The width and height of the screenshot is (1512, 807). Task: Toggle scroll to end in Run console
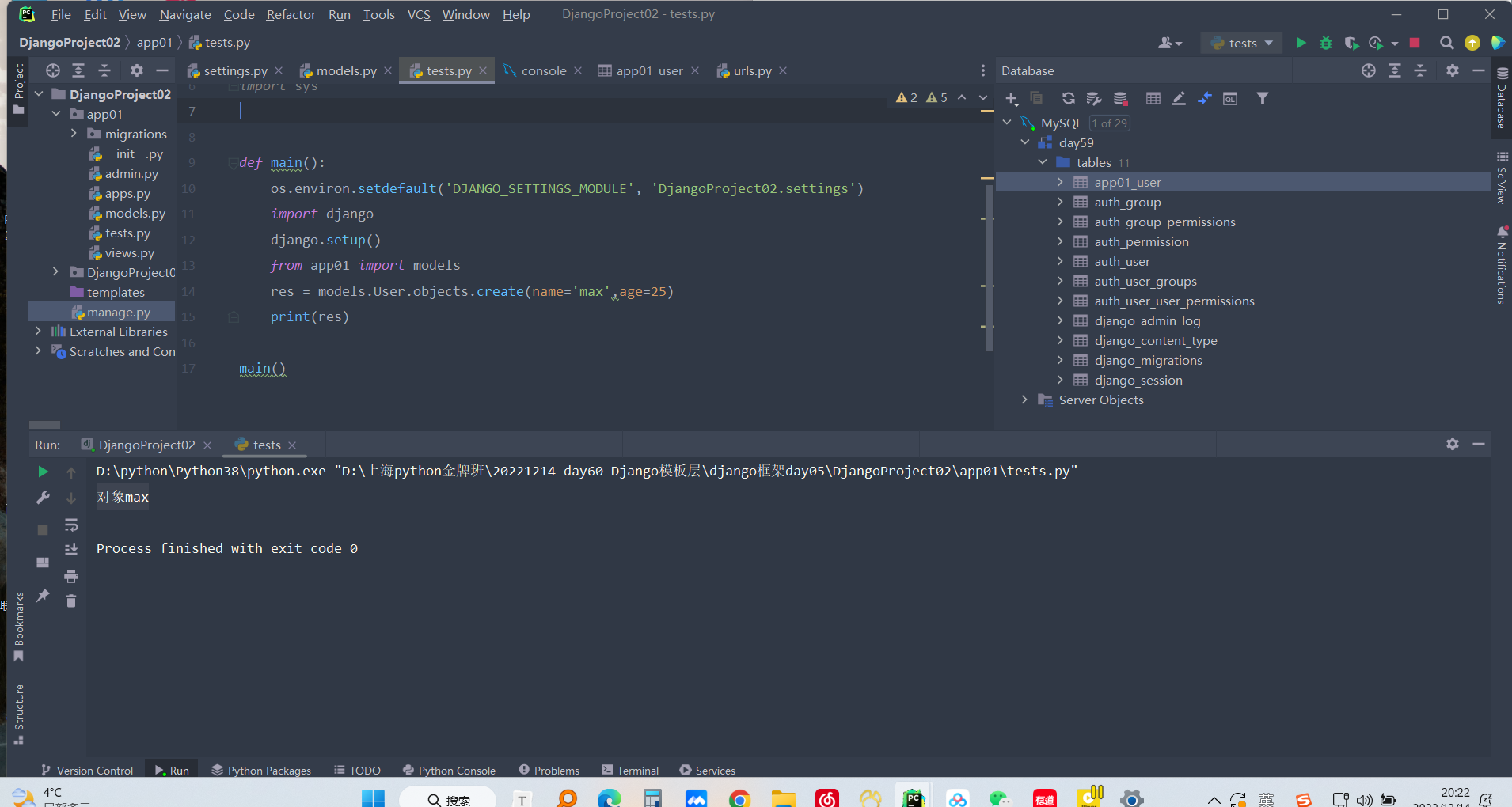tap(71, 550)
